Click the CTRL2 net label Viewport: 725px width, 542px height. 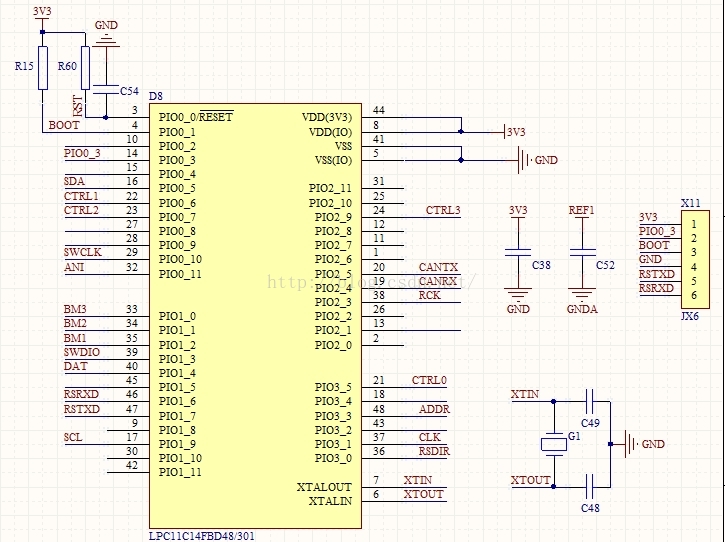pos(81,210)
